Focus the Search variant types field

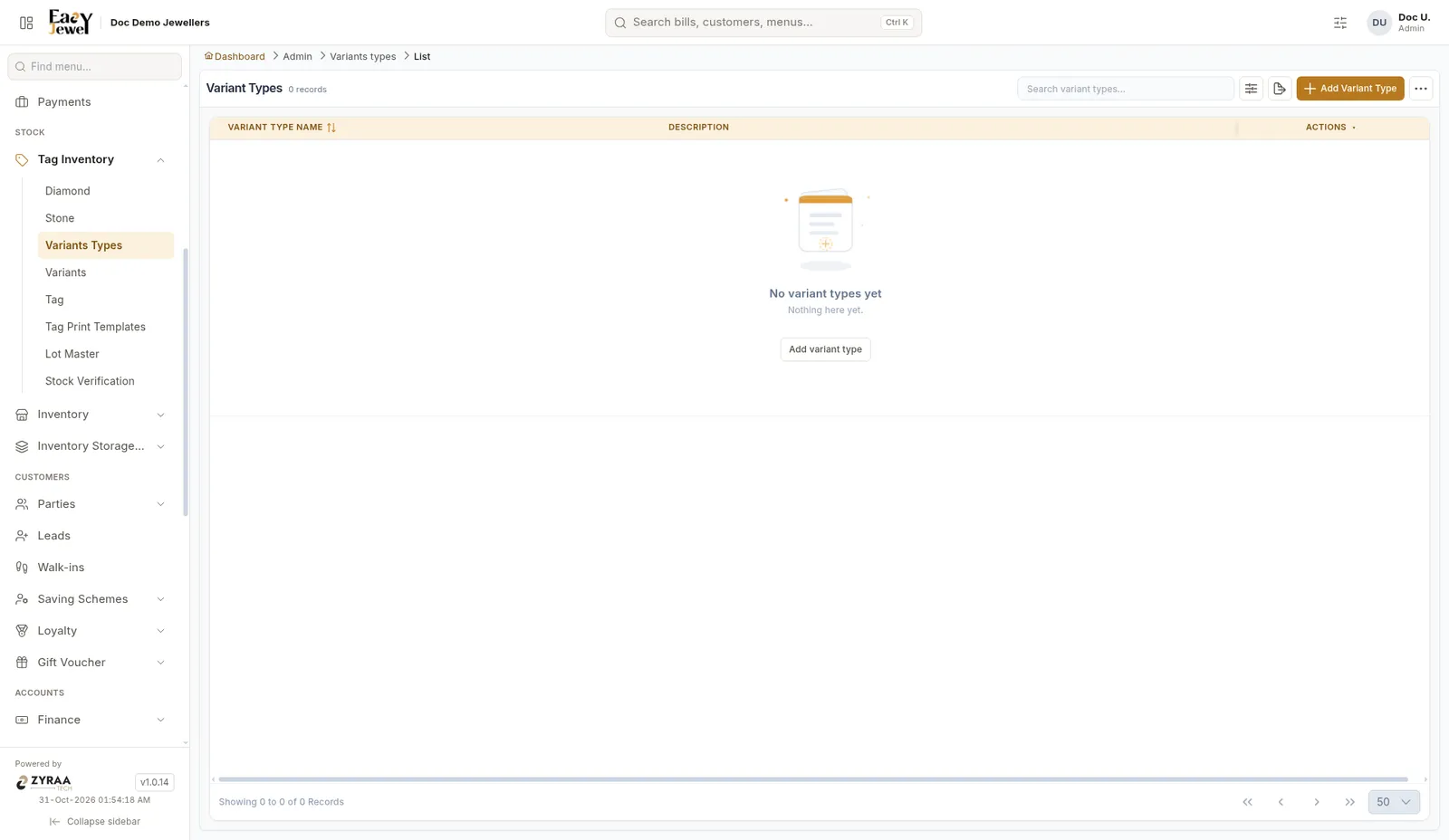(x=1126, y=89)
